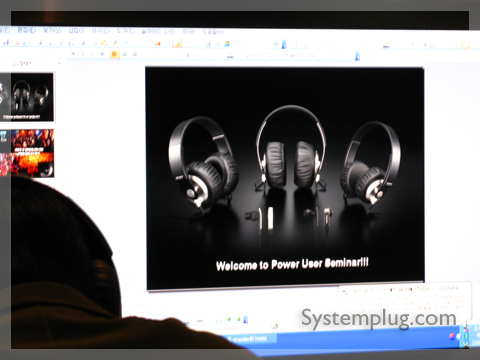480x360 pixels.
Task: Click the insert chart icon in toolbar
Action: (157, 43)
